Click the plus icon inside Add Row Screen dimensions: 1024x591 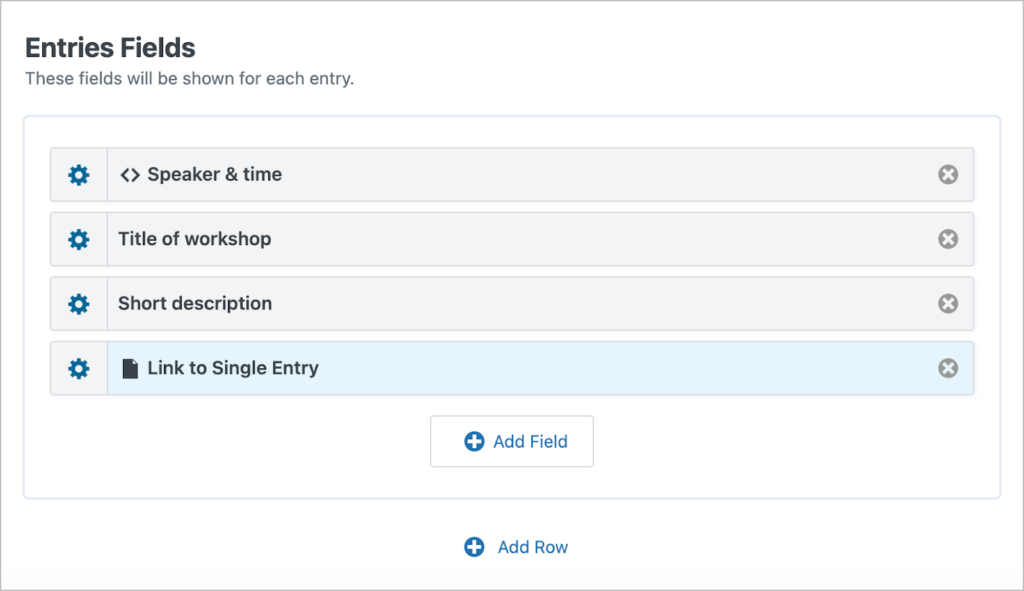(x=475, y=547)
